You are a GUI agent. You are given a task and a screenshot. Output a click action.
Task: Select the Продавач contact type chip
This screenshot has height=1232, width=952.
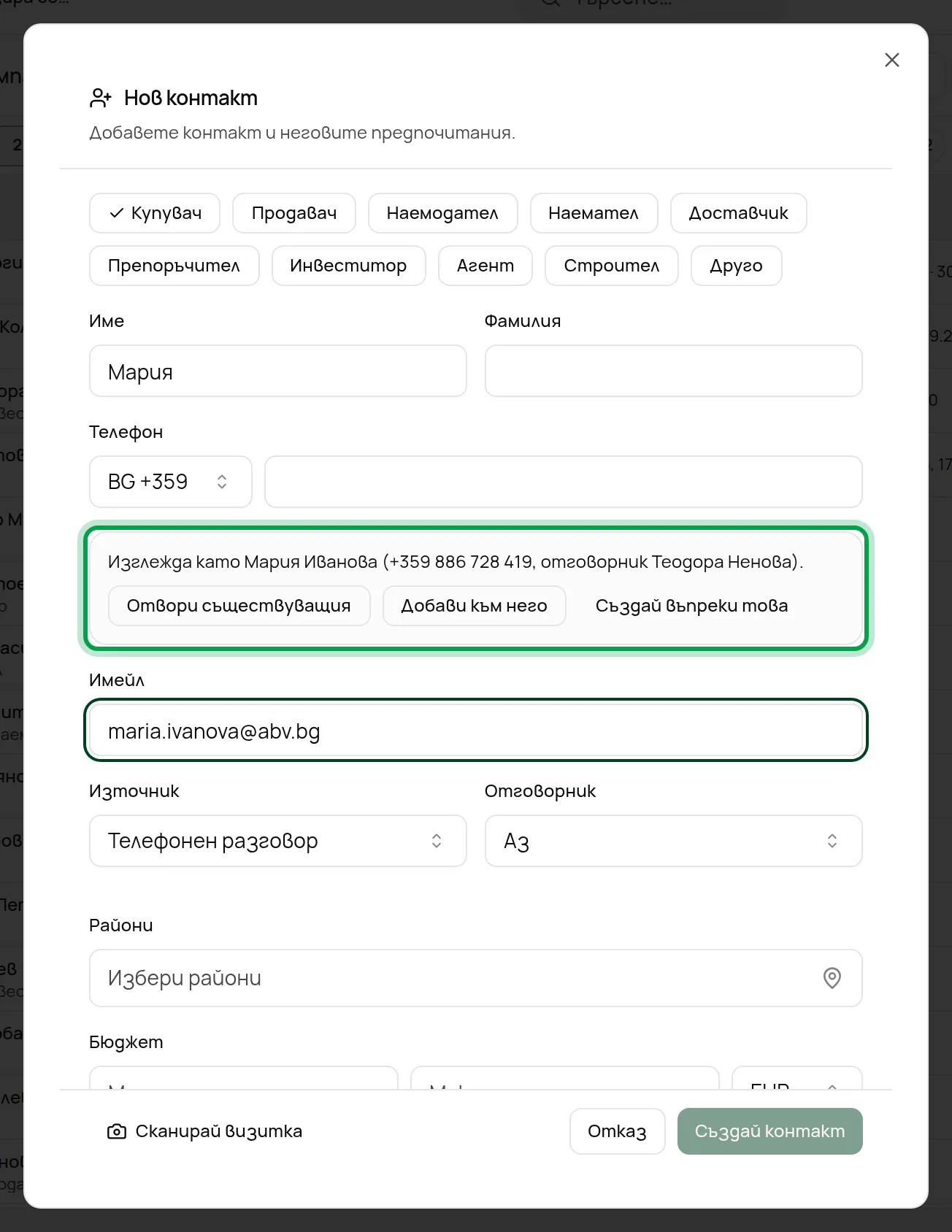click(294, 213)
